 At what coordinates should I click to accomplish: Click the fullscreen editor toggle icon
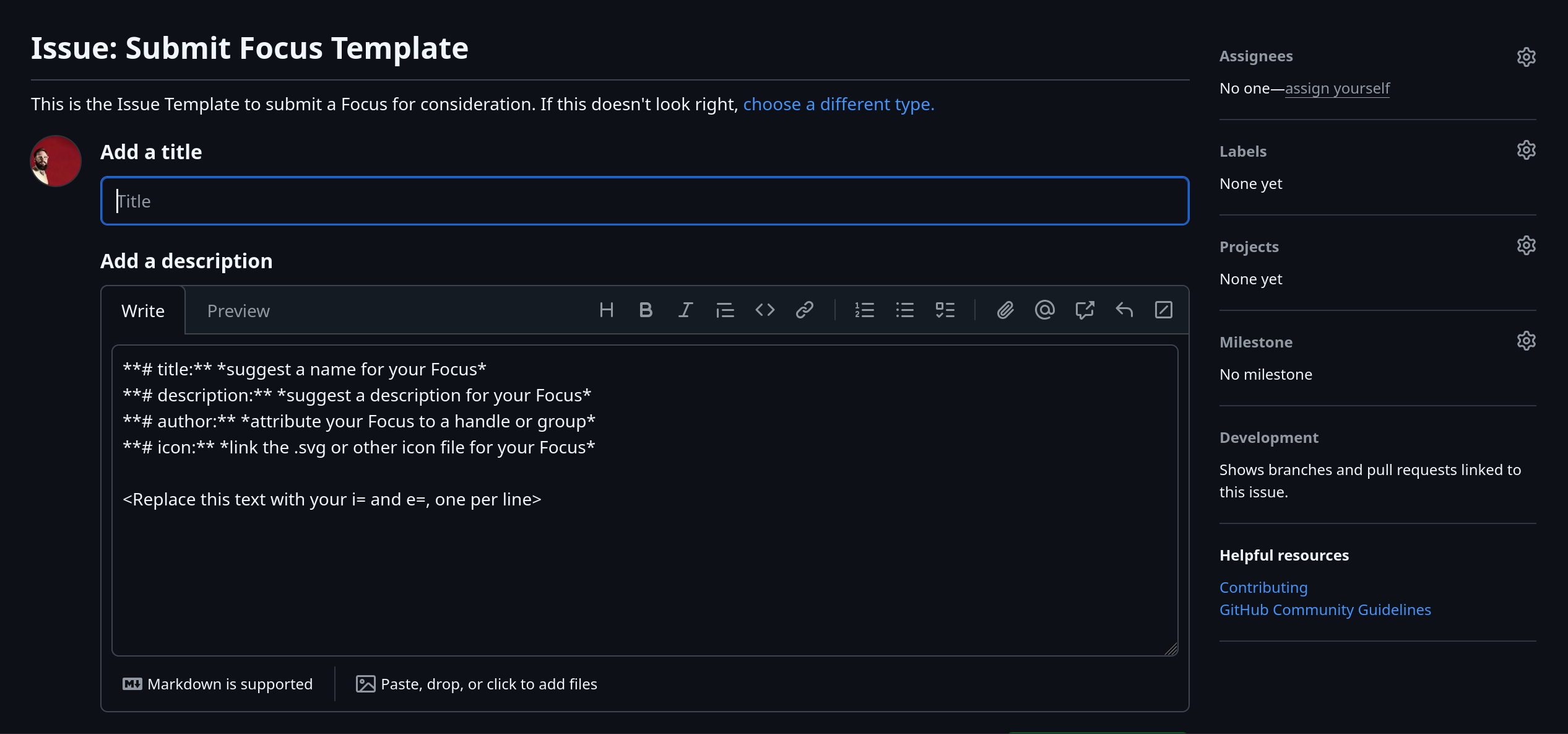tap(1163, 310)
